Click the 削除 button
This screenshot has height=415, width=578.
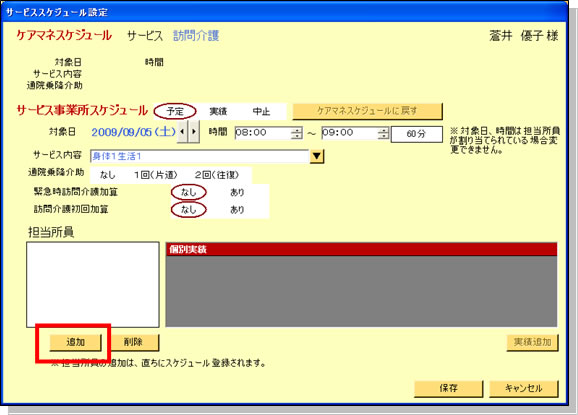point(133,342)
